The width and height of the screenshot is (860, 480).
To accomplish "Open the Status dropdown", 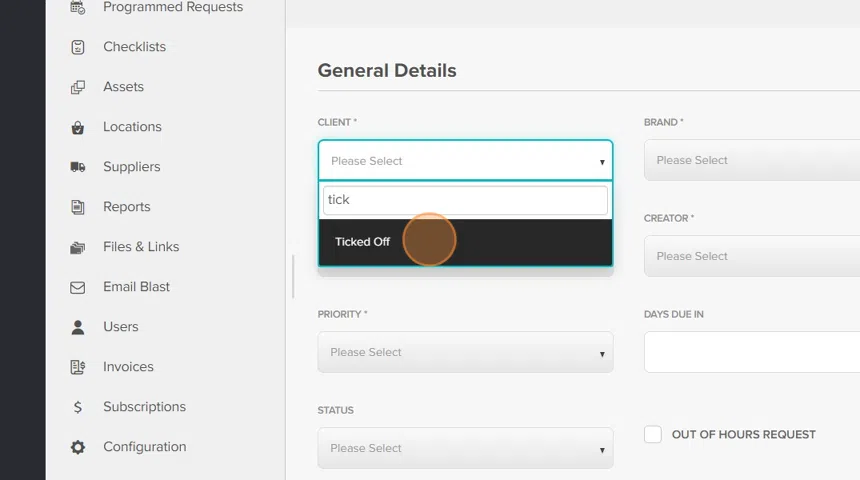I will click(x=465, y=448).
